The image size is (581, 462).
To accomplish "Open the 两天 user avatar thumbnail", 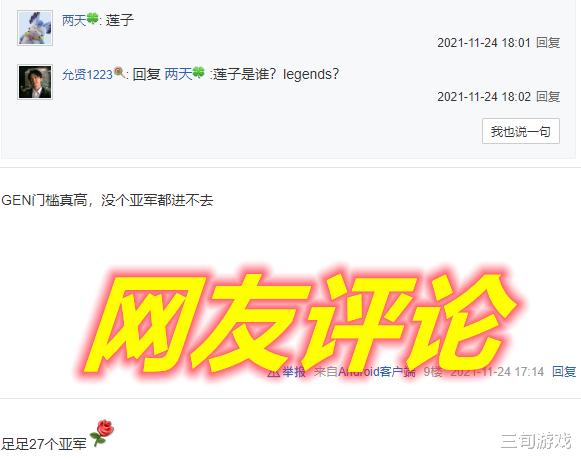I will [35, 28].
